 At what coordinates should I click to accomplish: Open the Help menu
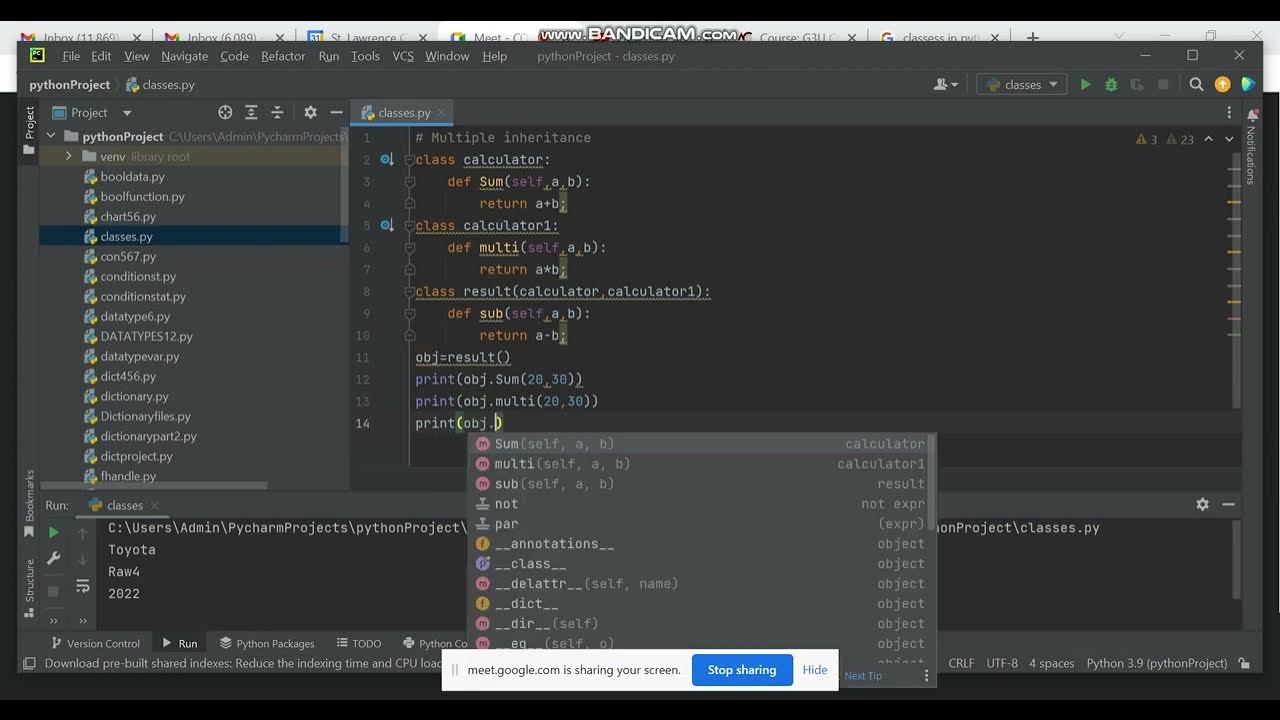click(x=495, y=56)
